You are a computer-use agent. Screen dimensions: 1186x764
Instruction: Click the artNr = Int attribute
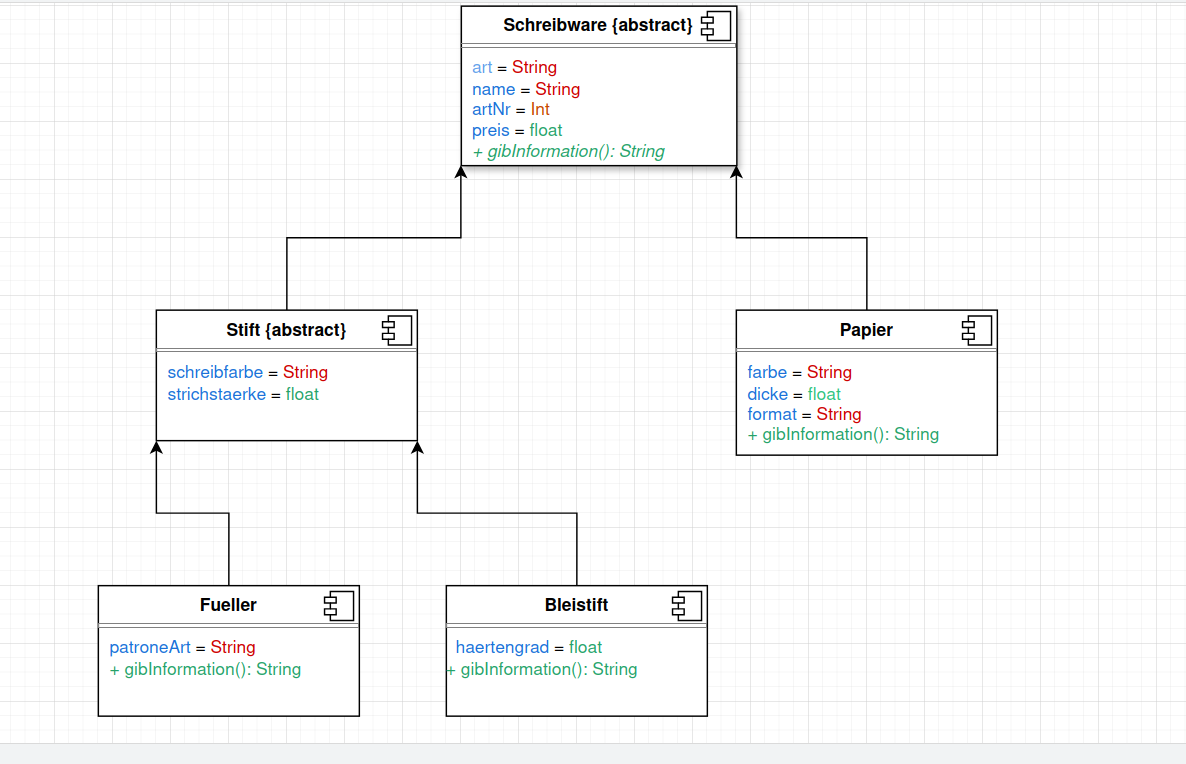click(511, 110)
